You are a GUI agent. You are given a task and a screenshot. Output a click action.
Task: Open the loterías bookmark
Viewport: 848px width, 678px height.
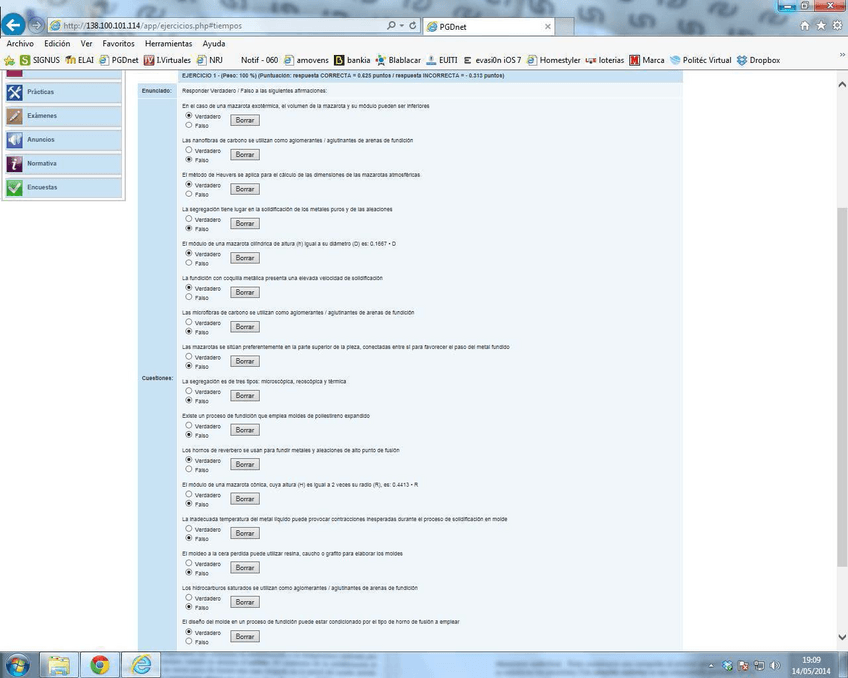(605, 60)
